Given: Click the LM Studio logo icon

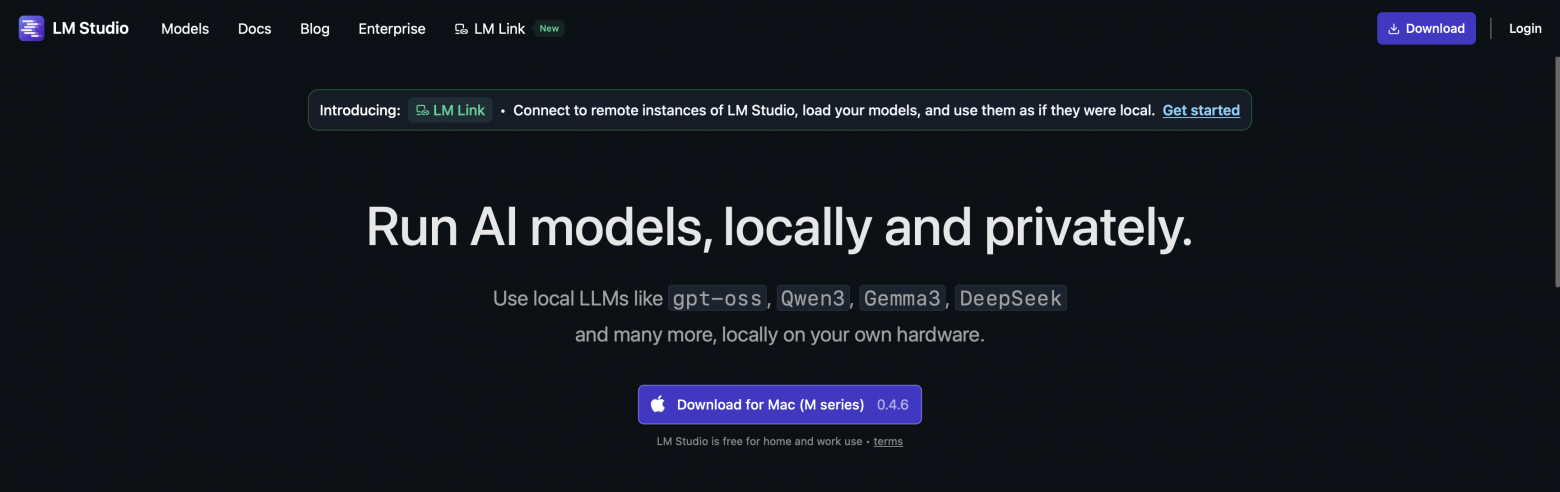Looking at the screenshot, I should tap(31, 28).
